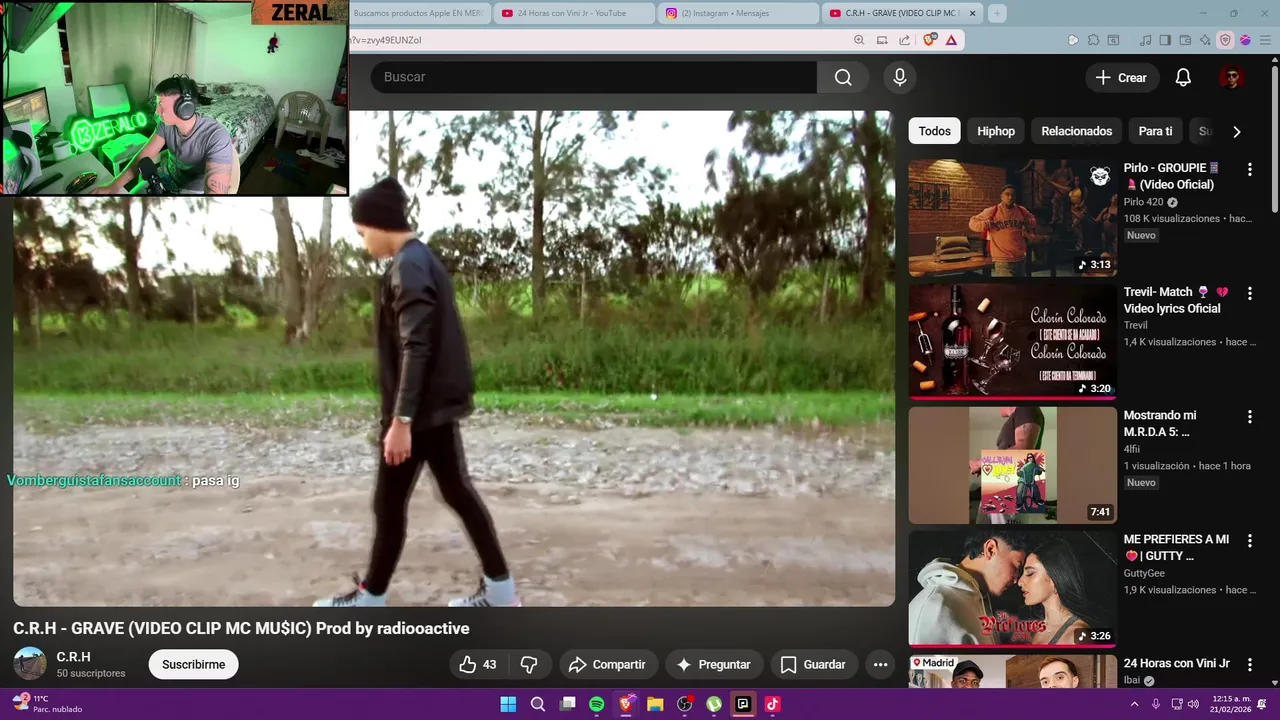Open the taskbar clock 12:15 a. m.

(x=1233, y=704)
